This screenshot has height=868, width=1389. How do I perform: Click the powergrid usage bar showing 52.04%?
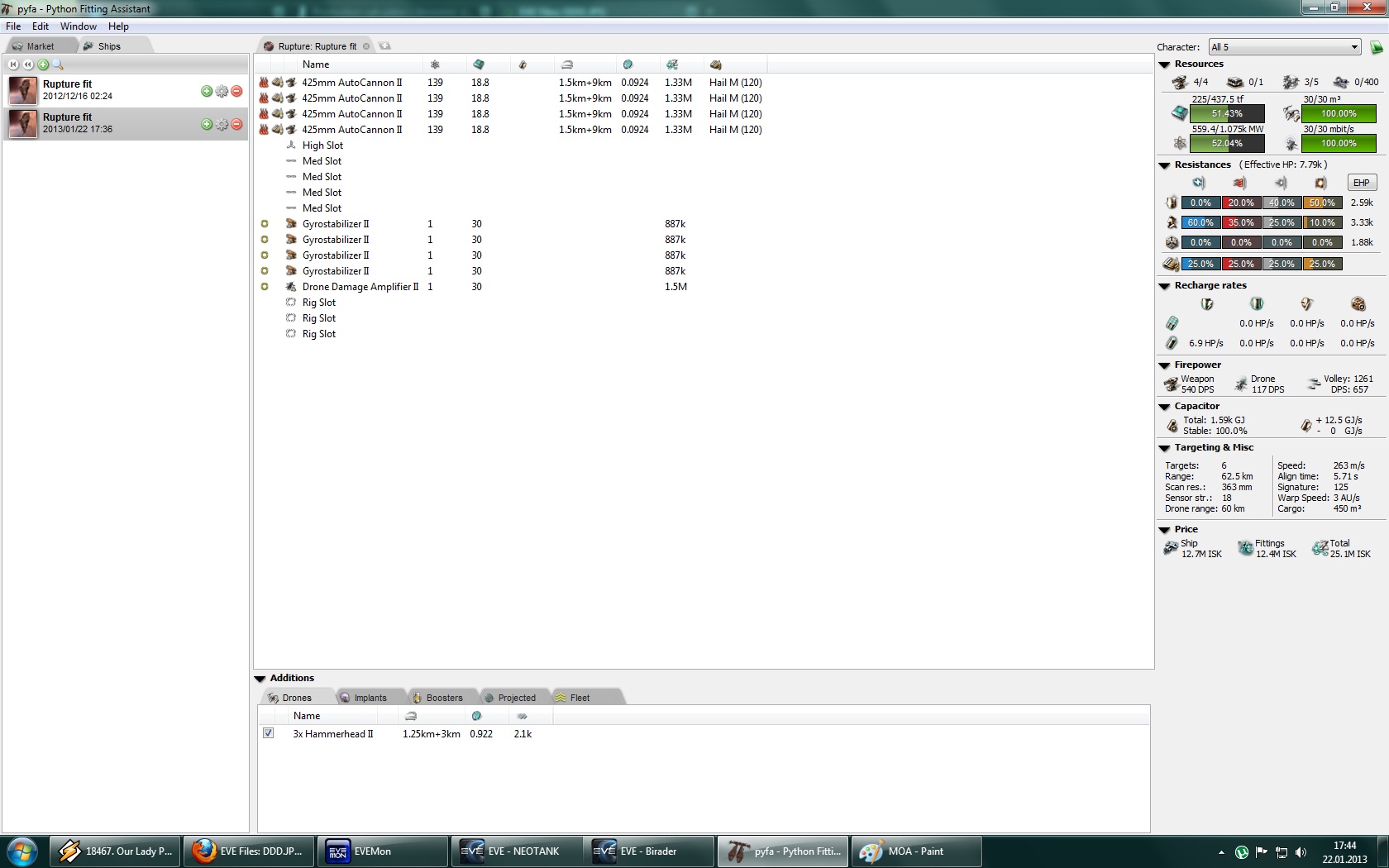coord(1227,143)
